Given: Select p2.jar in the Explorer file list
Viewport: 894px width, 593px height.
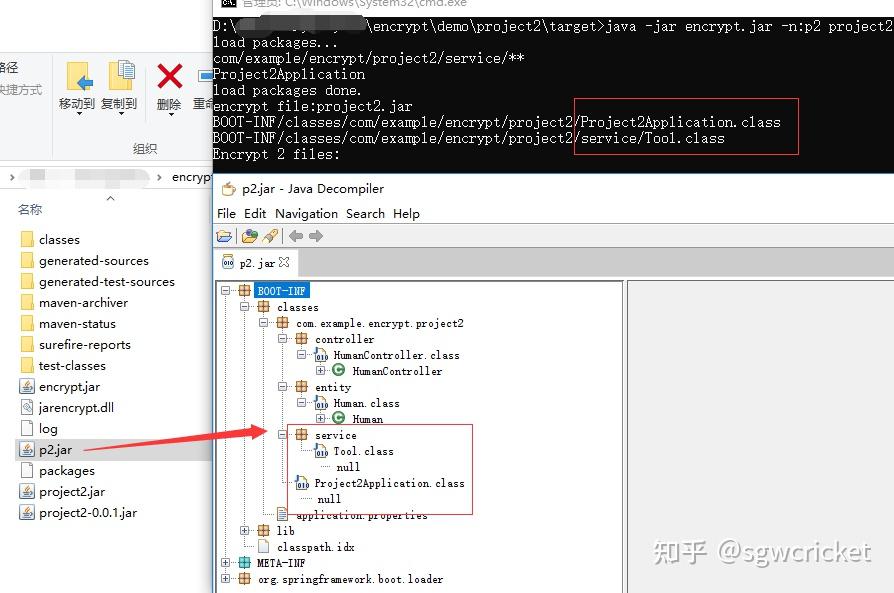Looking at the screenshot, I should tap(53, 449).
